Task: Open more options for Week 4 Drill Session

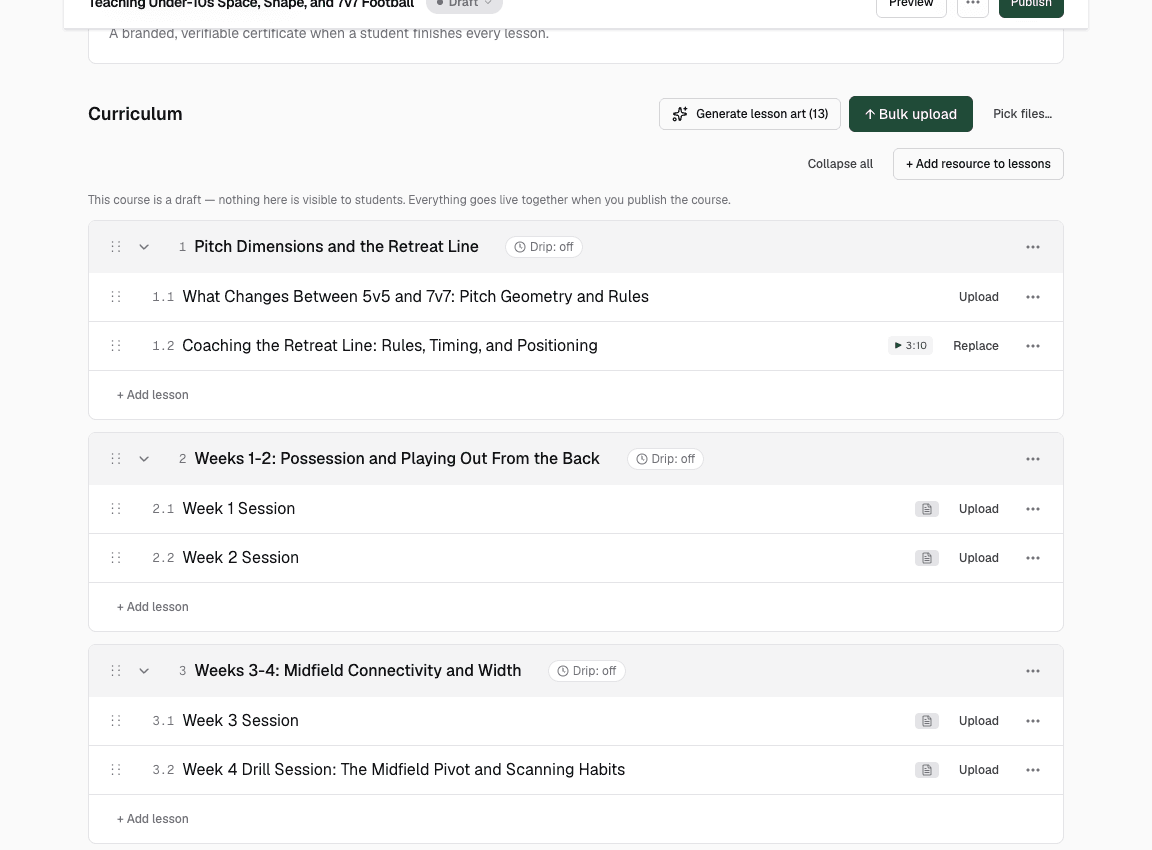Action: pos(1032,770)
